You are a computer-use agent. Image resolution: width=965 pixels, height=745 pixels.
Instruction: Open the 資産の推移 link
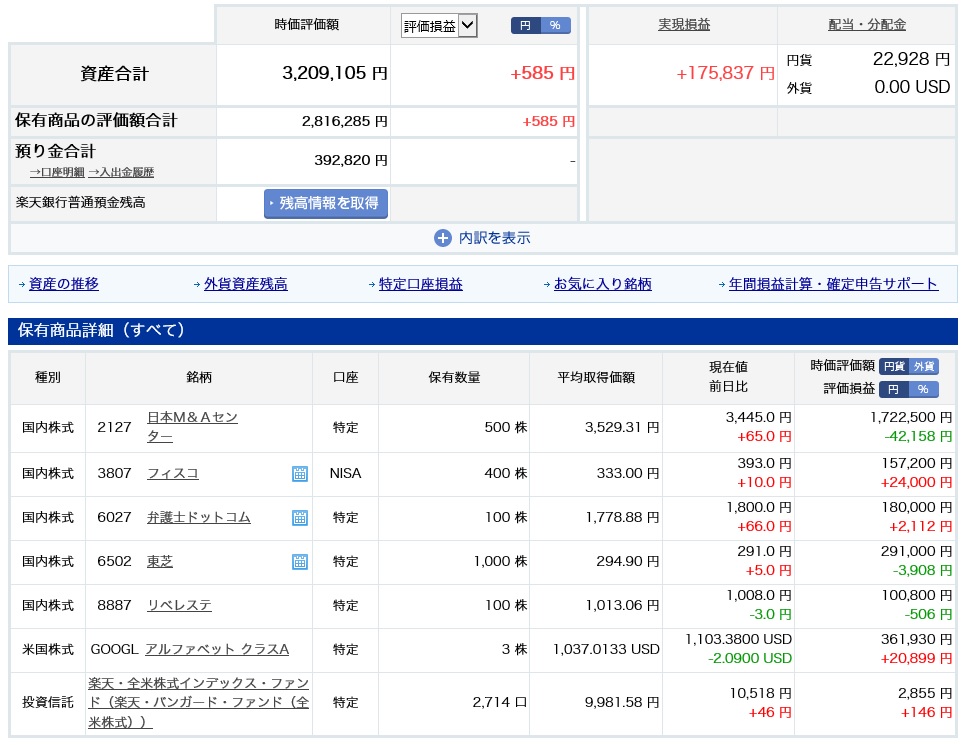tap(64, 284)
